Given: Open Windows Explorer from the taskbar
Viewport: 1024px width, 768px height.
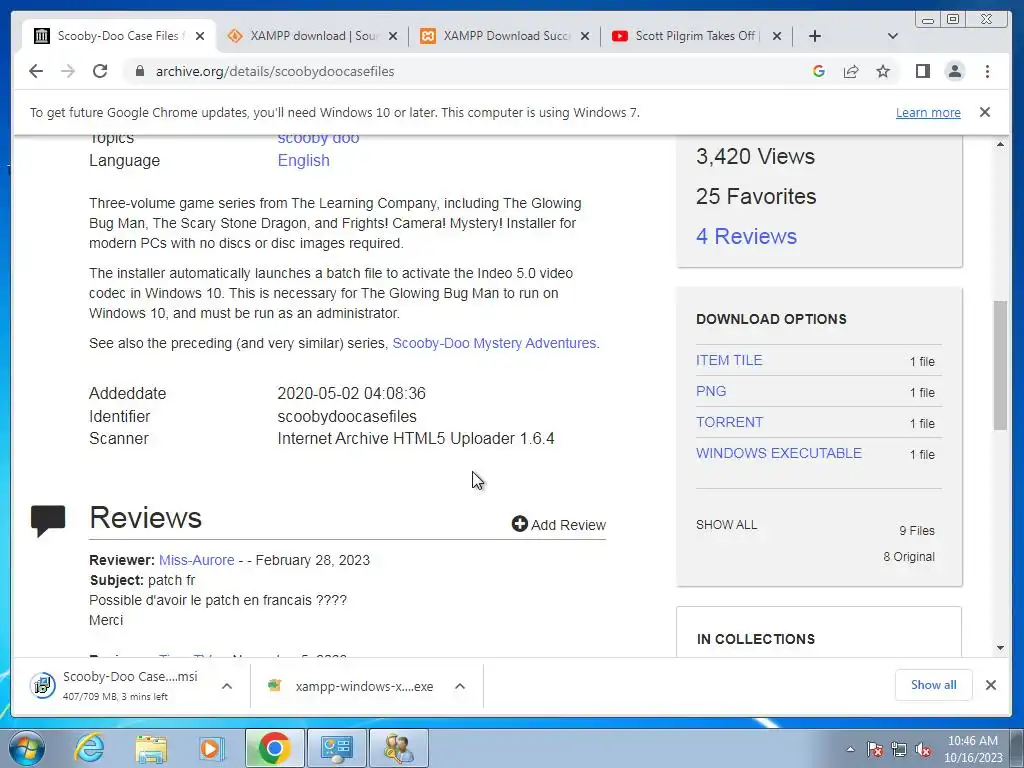Looking at the screenshot, I should (x=151, y=748).
